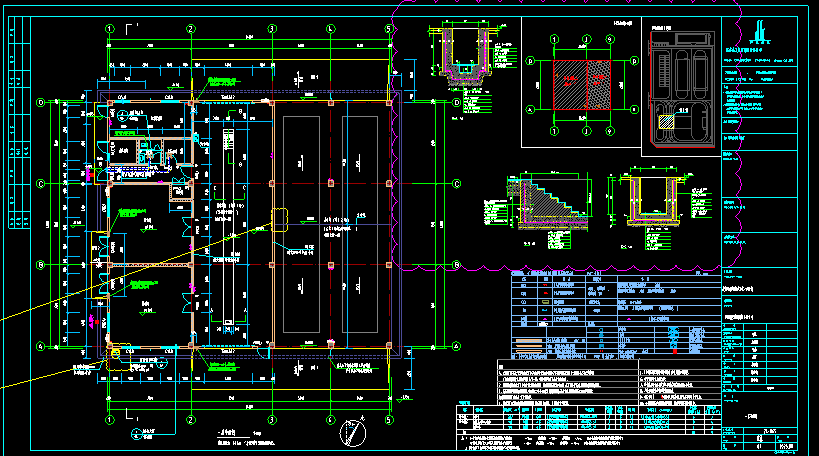Image resolution: width=819 pixels, height=456 pixels.
Task: Click the north arrow compass symbol
Action: (351, 434)
